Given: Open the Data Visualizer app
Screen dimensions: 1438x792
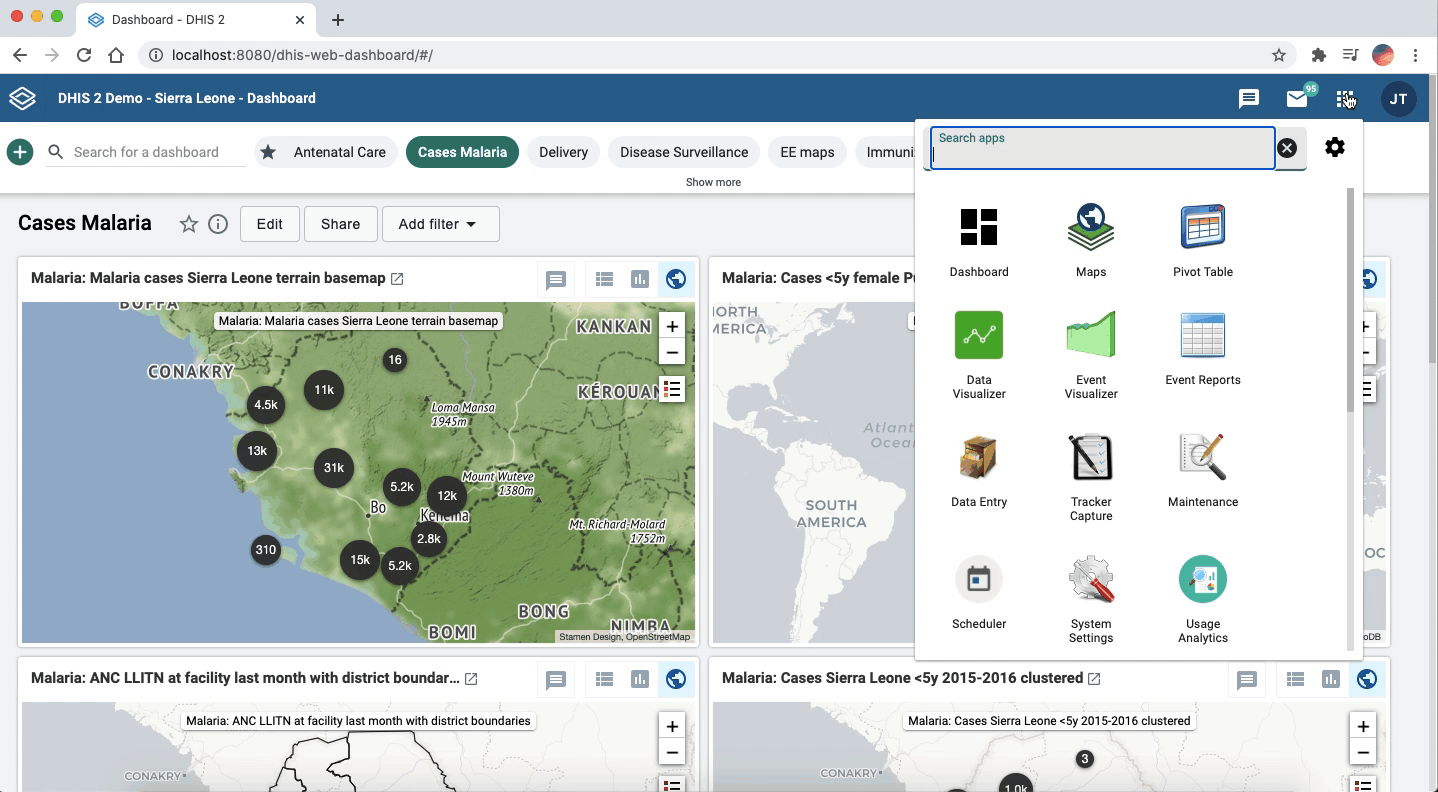Looking at the screenshot, I should [x=978, y=336].
